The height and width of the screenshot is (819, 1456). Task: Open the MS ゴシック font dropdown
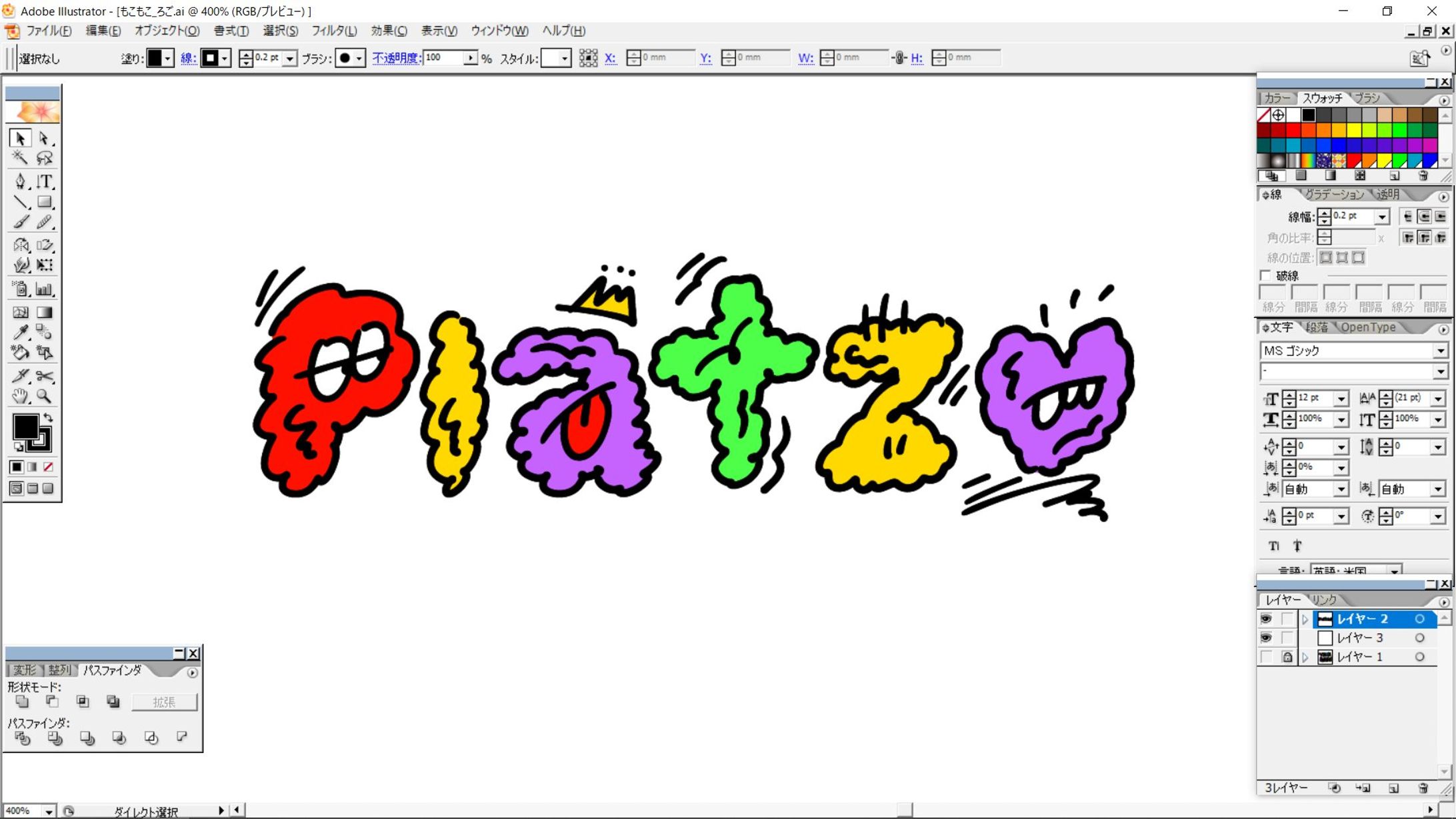click(x=1440, y=351)
